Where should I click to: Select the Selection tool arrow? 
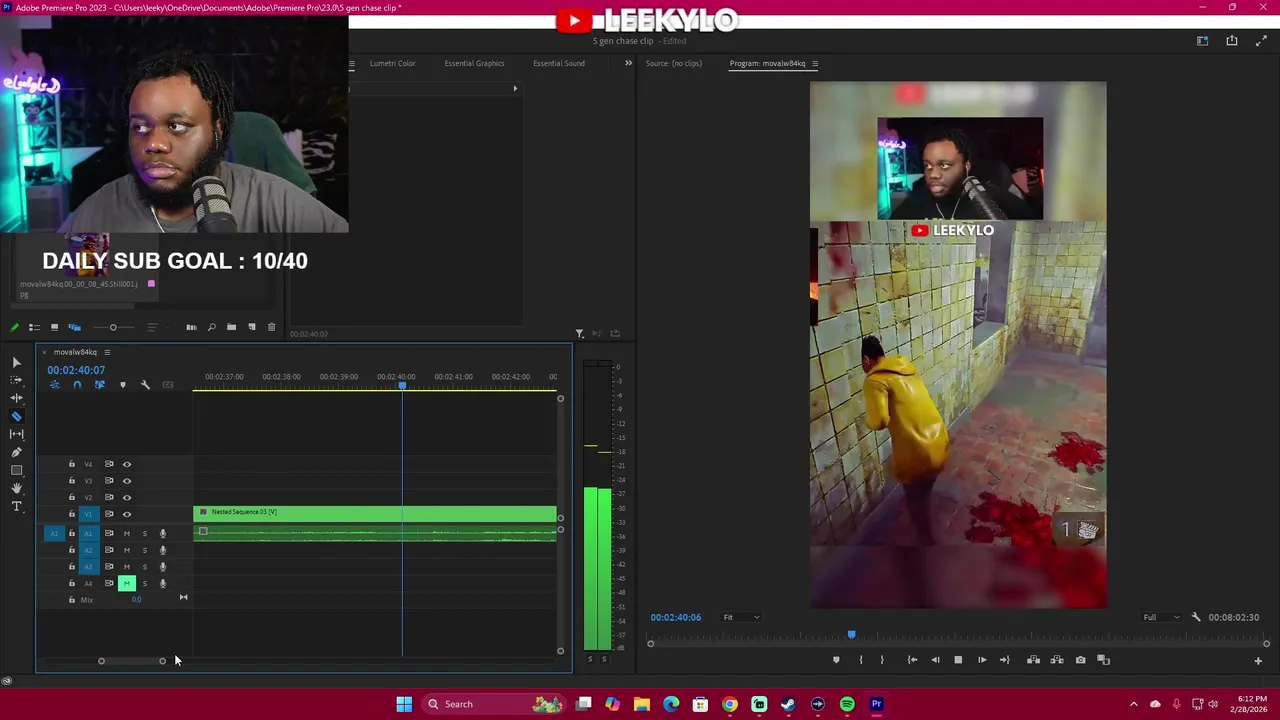(16, 362)
